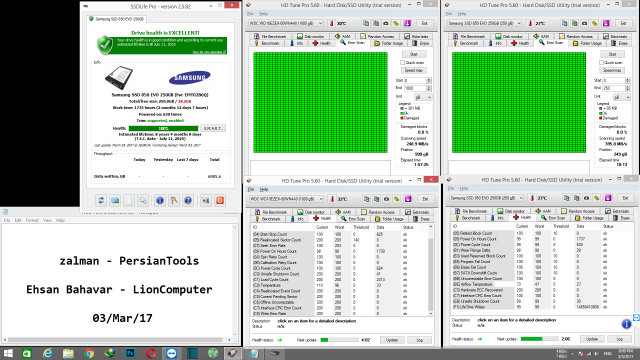Click the drive image icon next to refresh in SSDLife
The image size is (640, 360).
115,200
